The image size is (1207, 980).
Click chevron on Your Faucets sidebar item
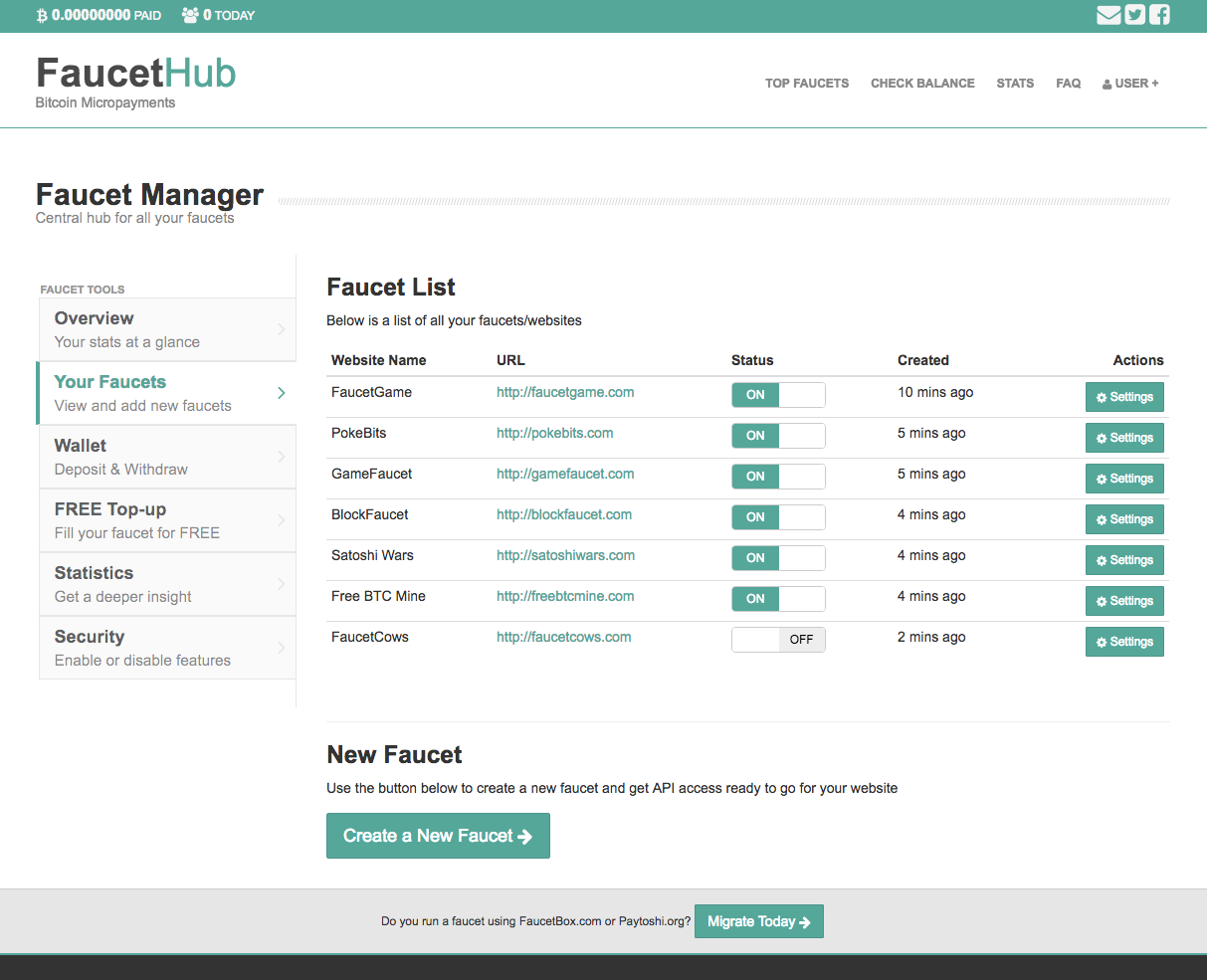coord(282,393)
